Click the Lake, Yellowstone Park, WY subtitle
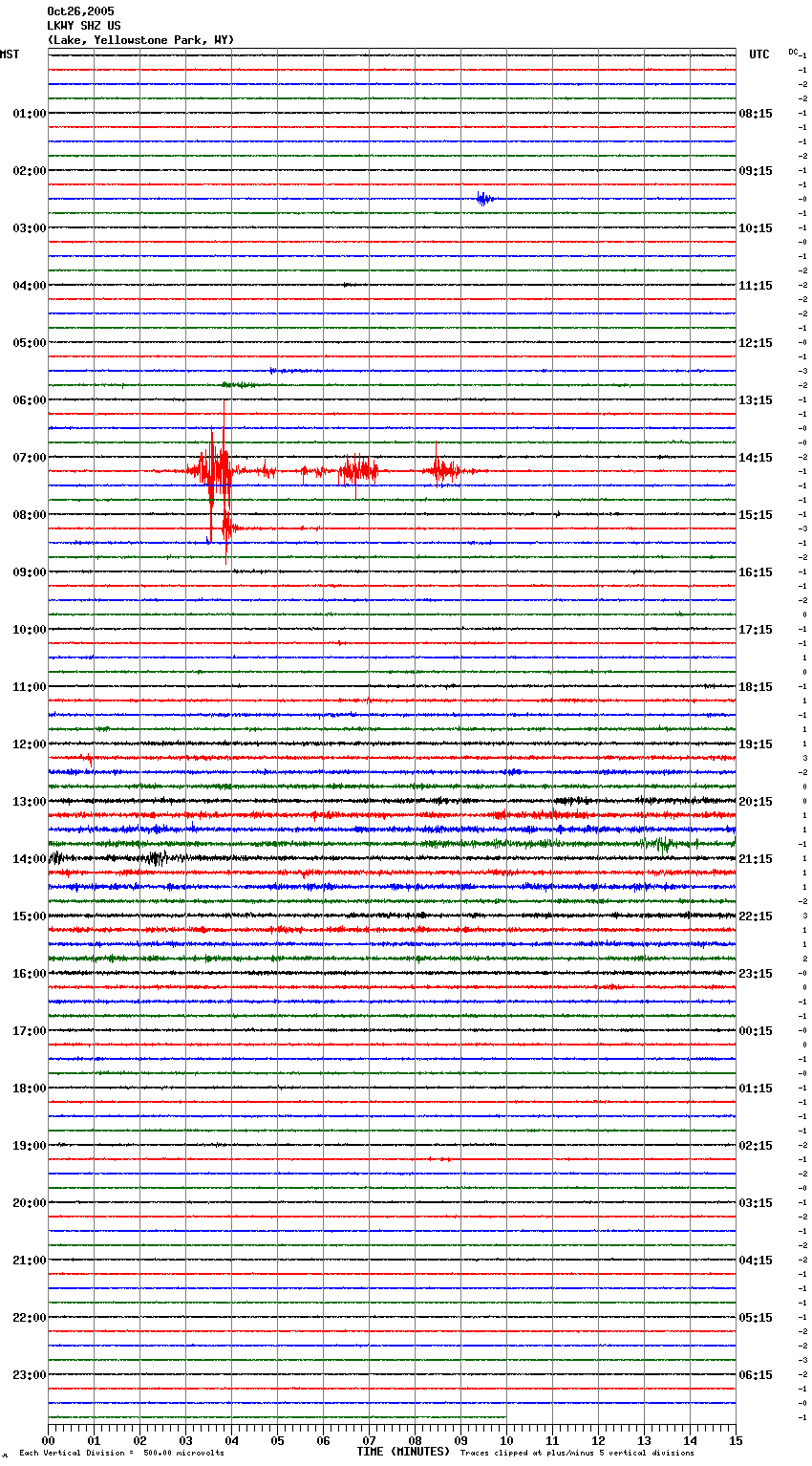Screen dimensions: 812x1466 click(x=140, y=40)
